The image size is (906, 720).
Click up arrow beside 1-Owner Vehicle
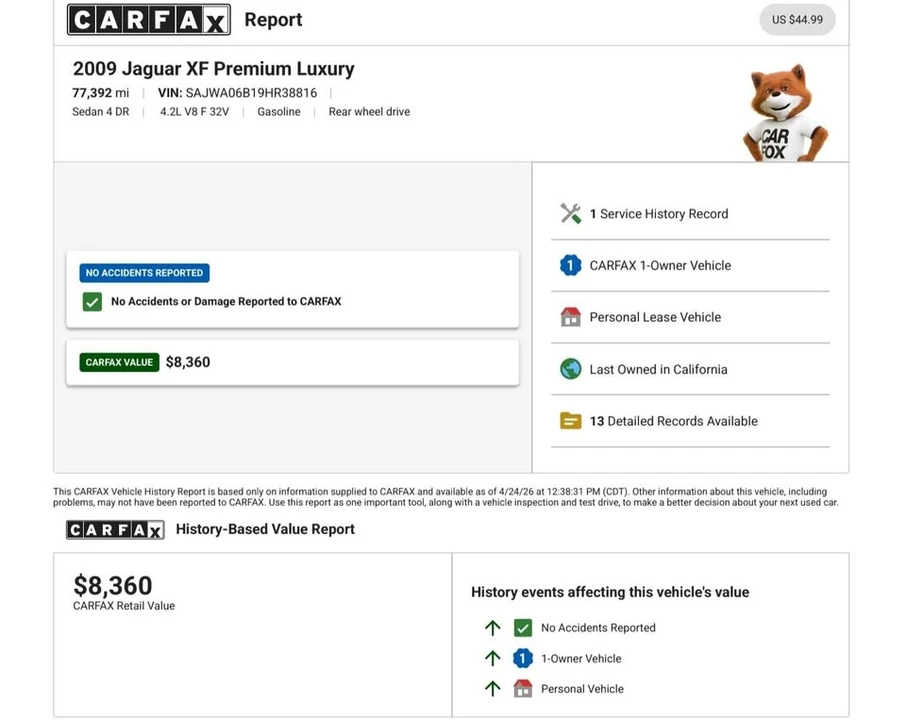(492, 659)
